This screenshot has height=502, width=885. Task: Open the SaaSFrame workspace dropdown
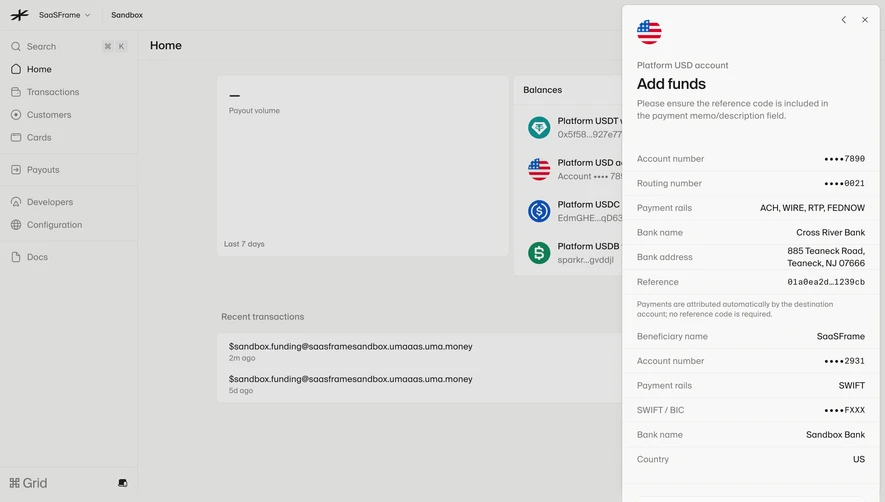64,15
